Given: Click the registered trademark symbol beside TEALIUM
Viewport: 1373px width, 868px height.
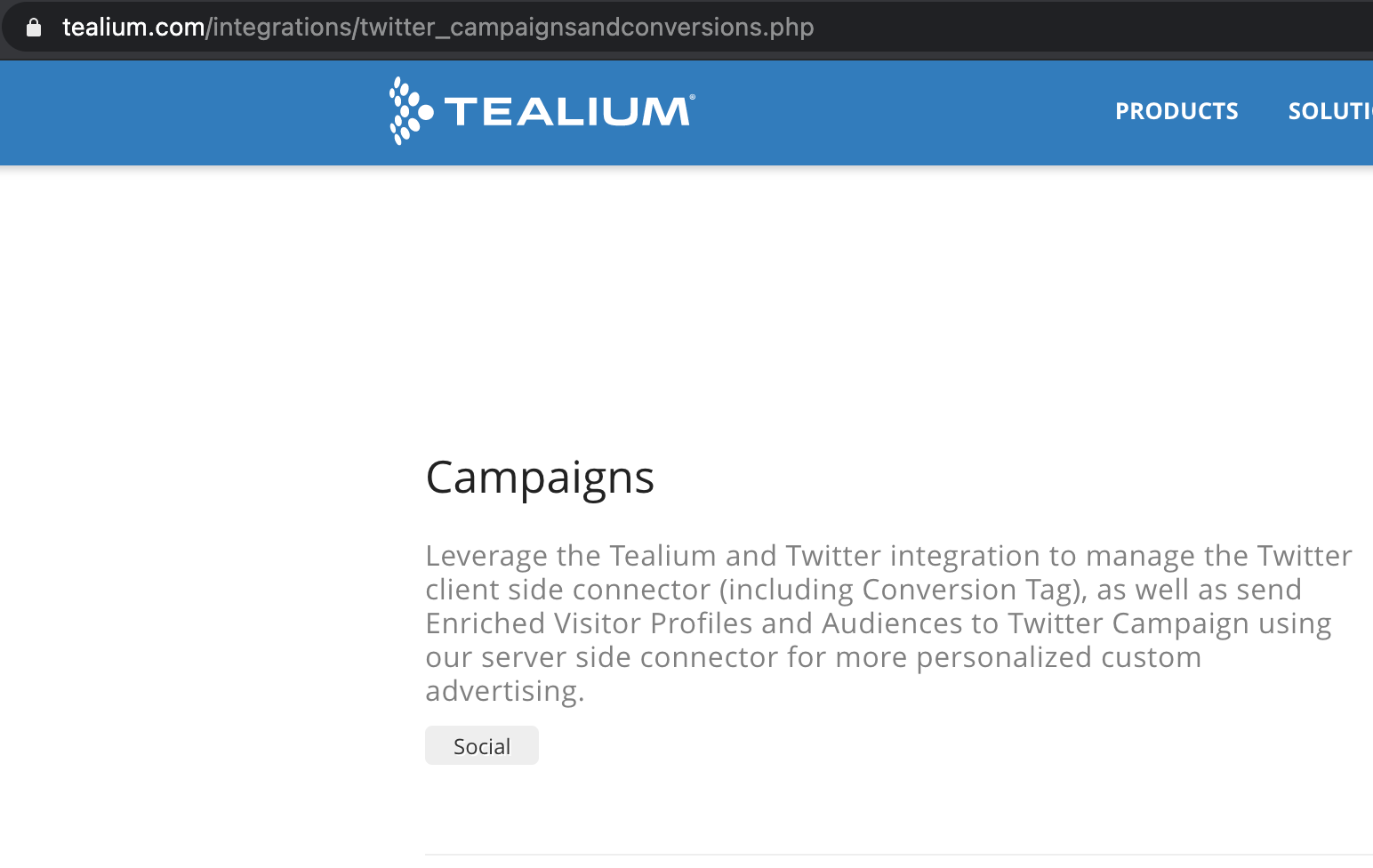Looking at the screenshot, I should point(693,98).
